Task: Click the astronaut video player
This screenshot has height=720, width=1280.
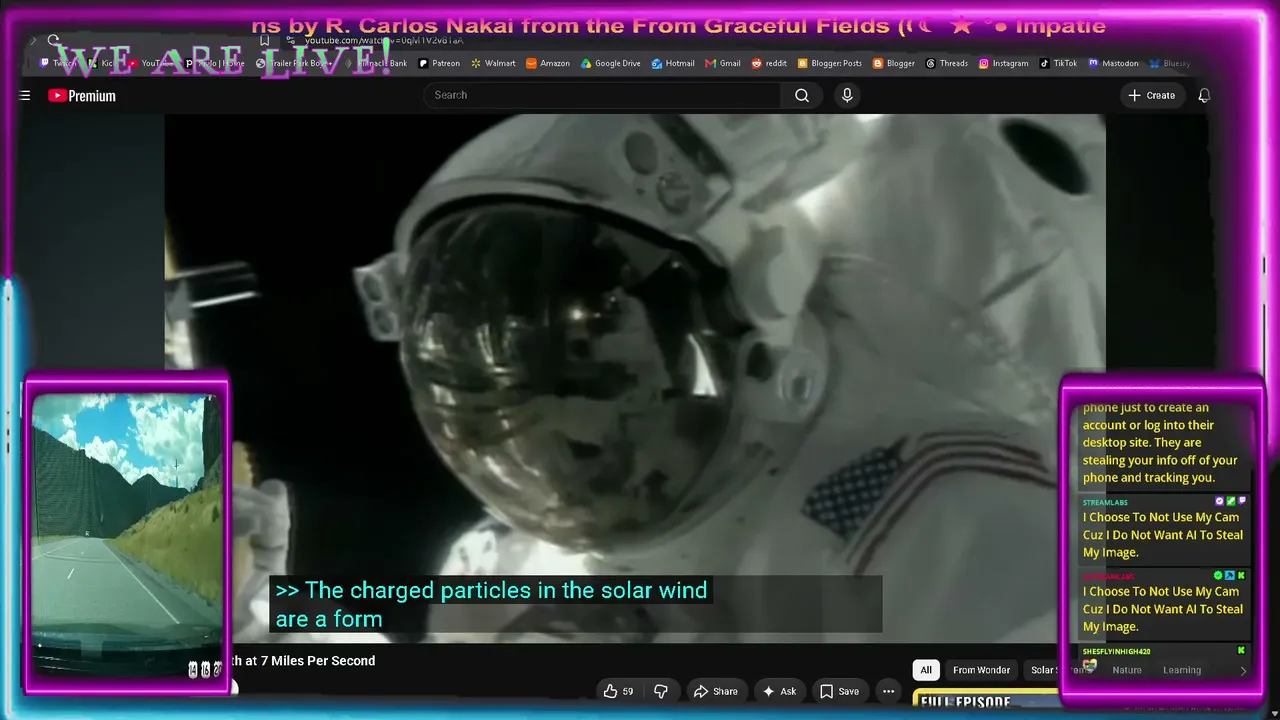Action: point(635,378)
